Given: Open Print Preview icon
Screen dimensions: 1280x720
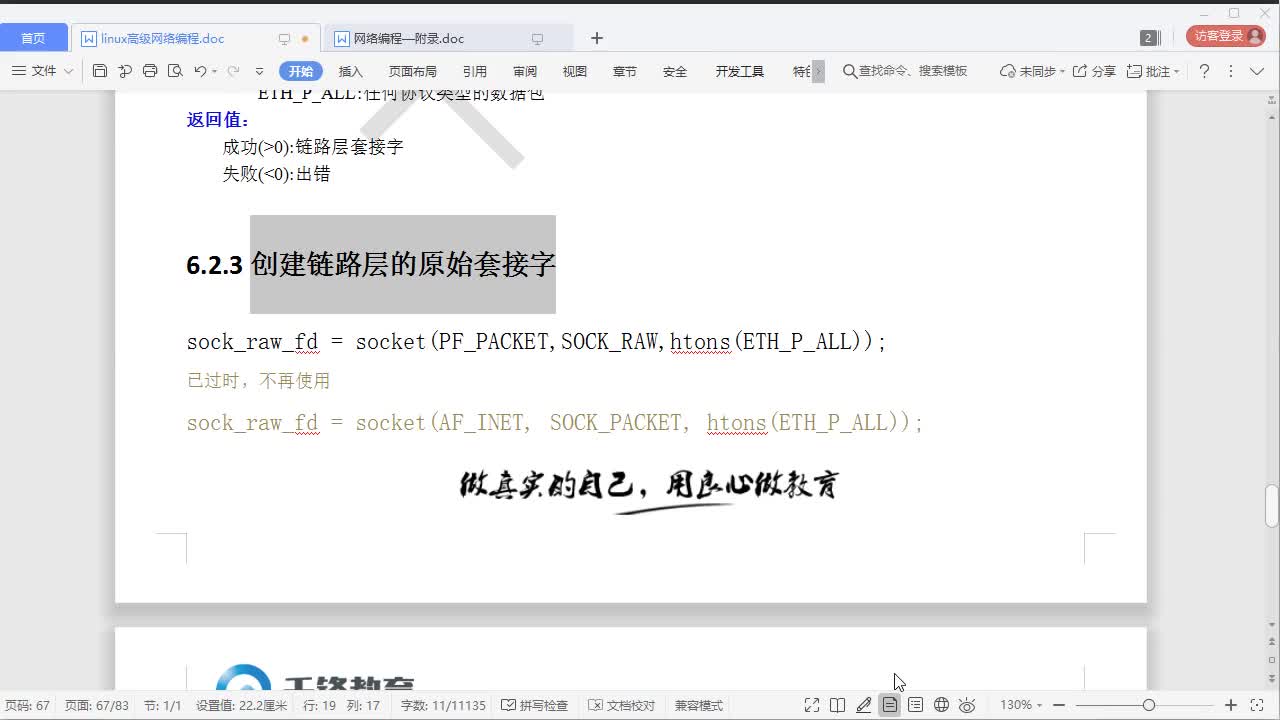Looking at the screenshot, I should (176, 71).
